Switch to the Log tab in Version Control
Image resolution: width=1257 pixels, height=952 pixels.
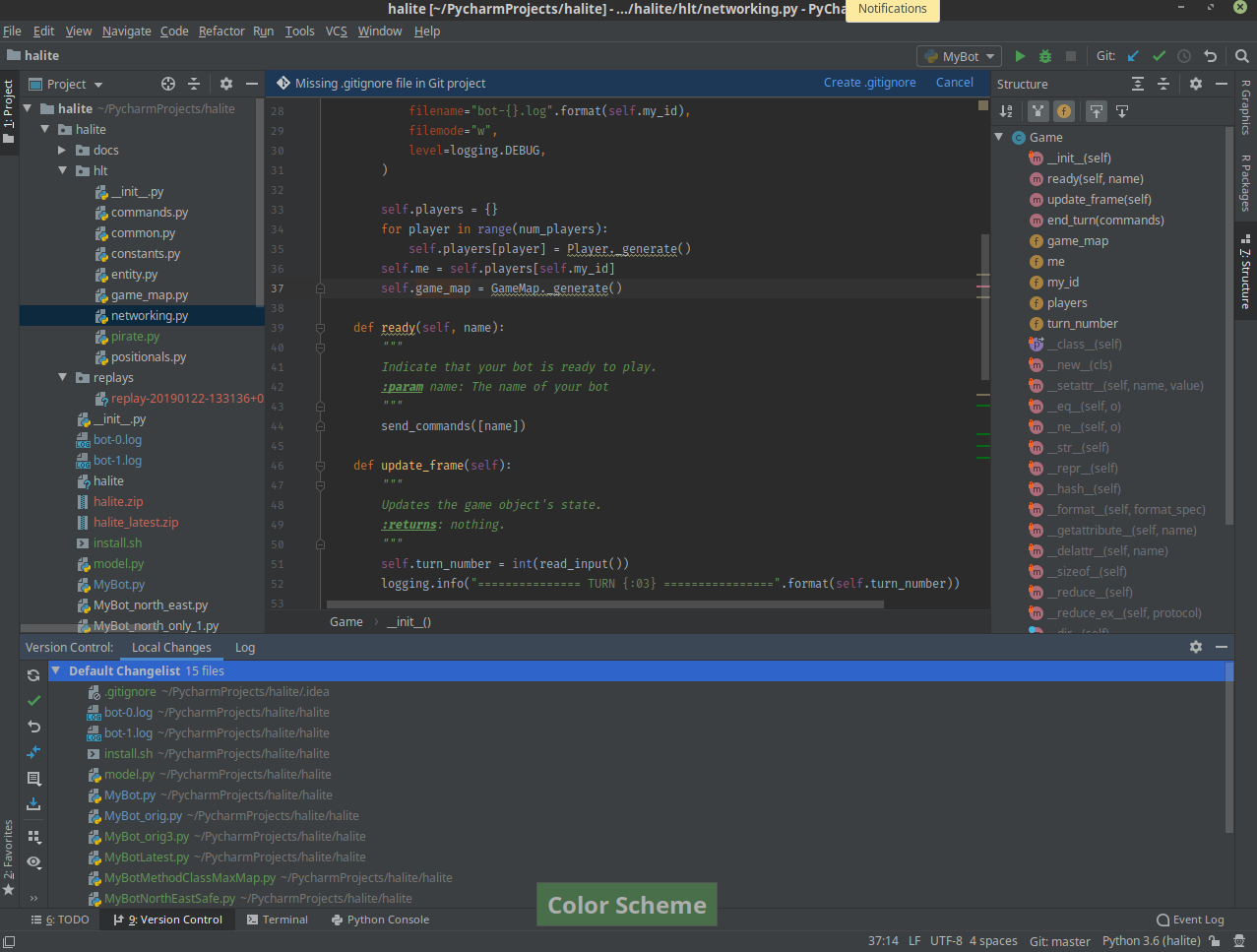click(244, 647)
